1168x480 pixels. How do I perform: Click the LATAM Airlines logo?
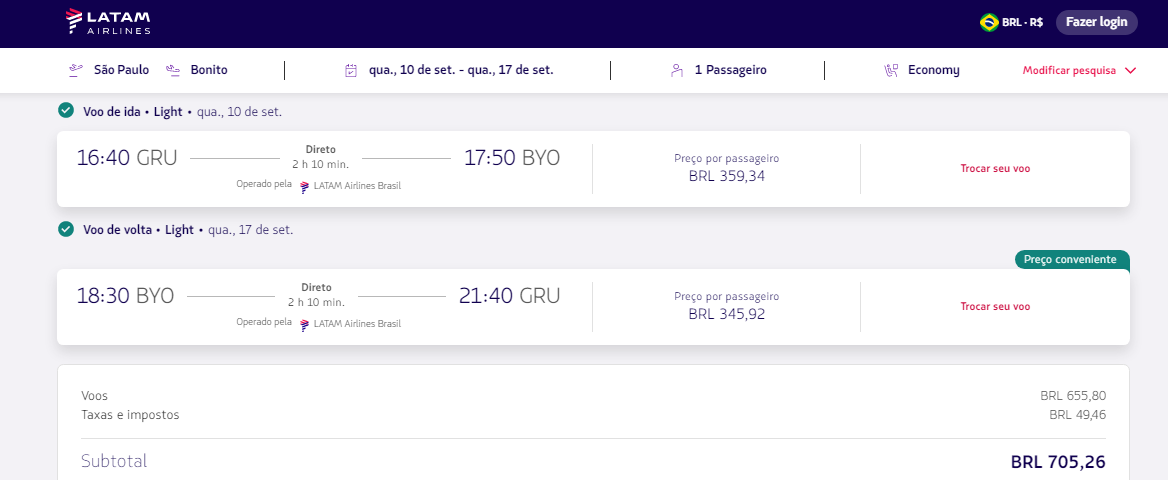coord(107,21)
